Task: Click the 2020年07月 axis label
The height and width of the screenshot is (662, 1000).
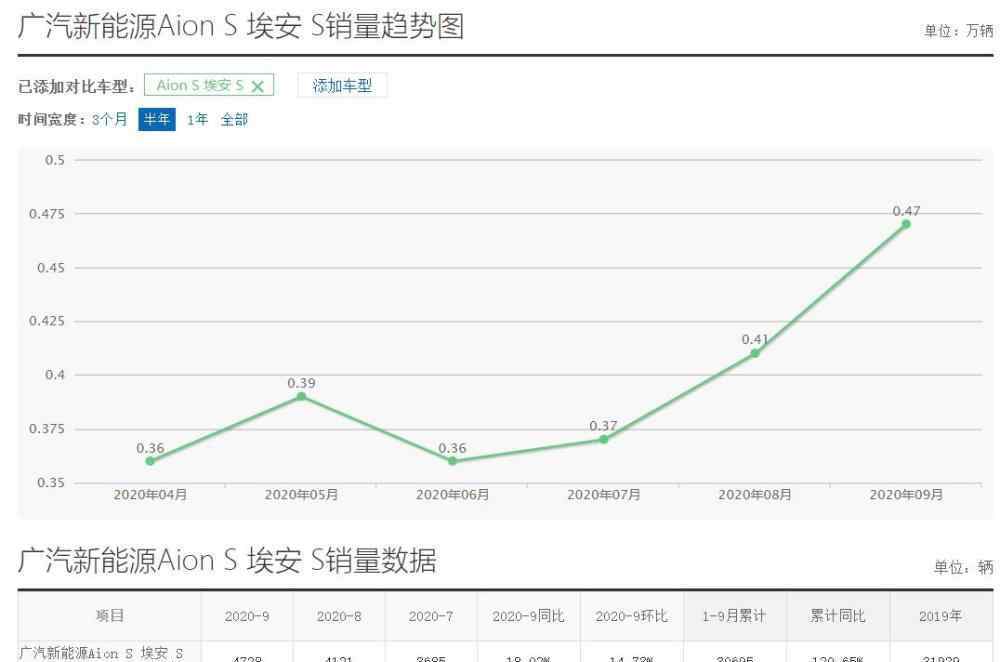Action: (603, 494)
